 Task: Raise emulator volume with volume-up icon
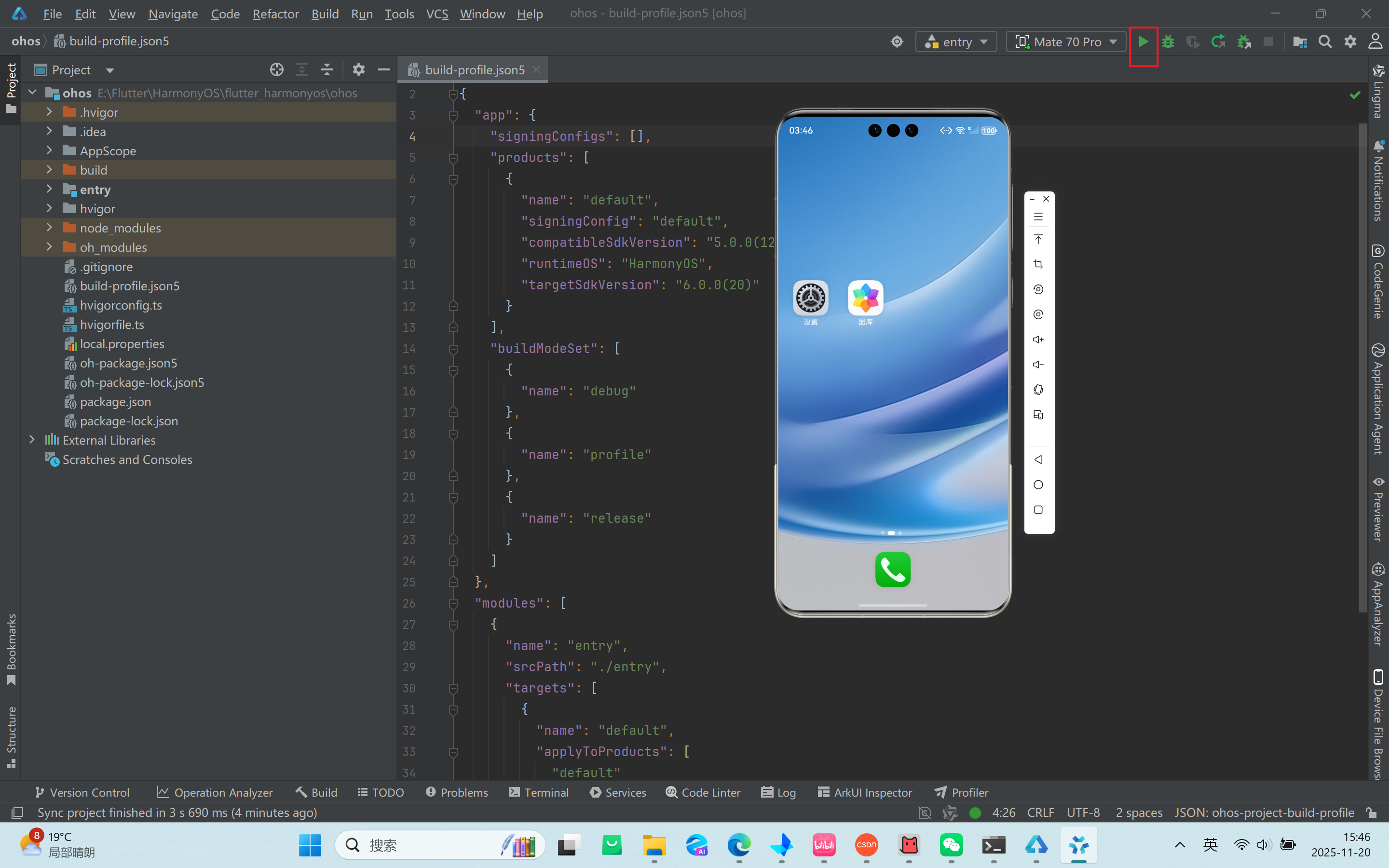(1038, 339)
